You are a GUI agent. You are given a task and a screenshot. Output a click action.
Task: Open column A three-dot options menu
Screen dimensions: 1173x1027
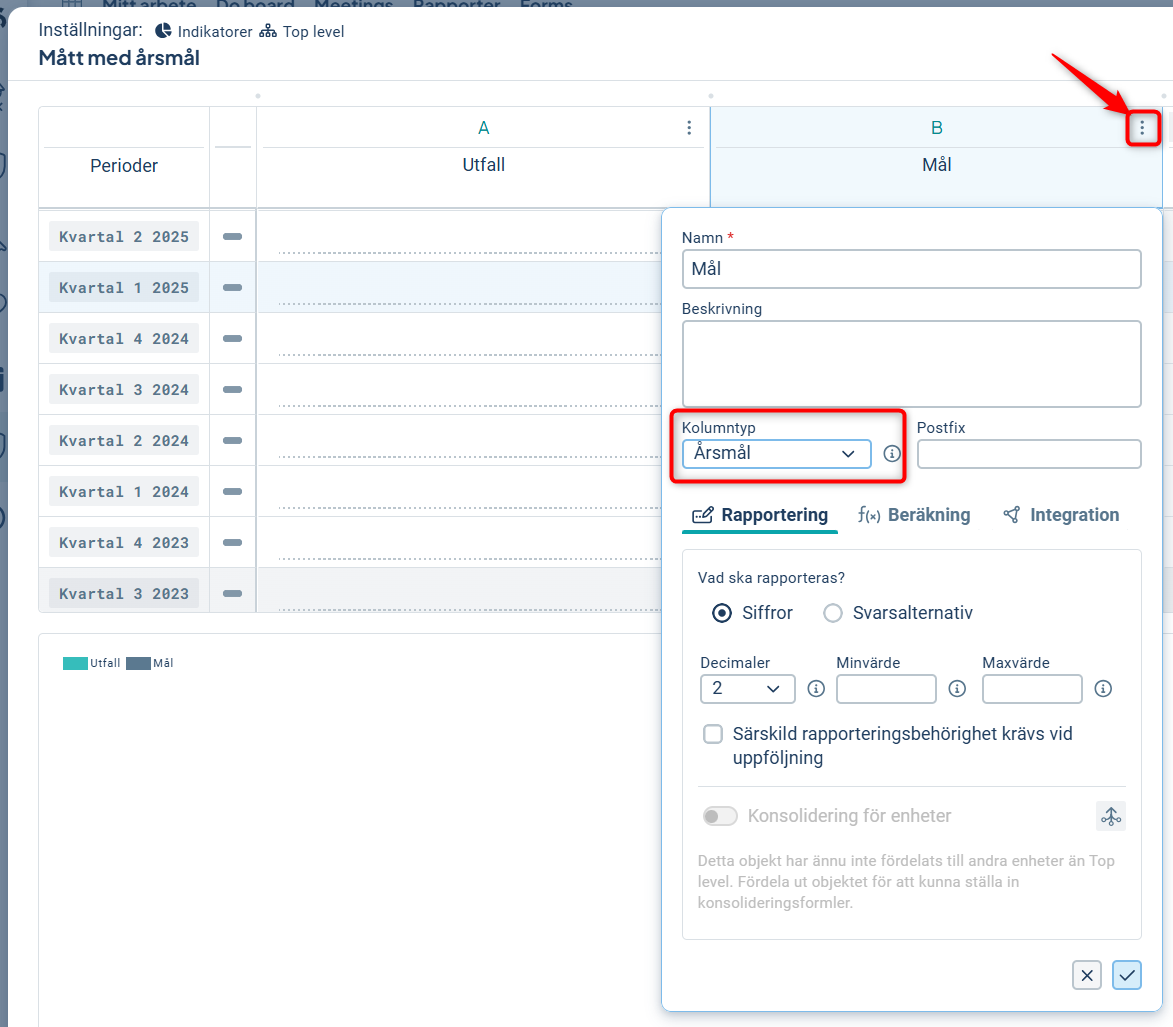coord(689,128)
